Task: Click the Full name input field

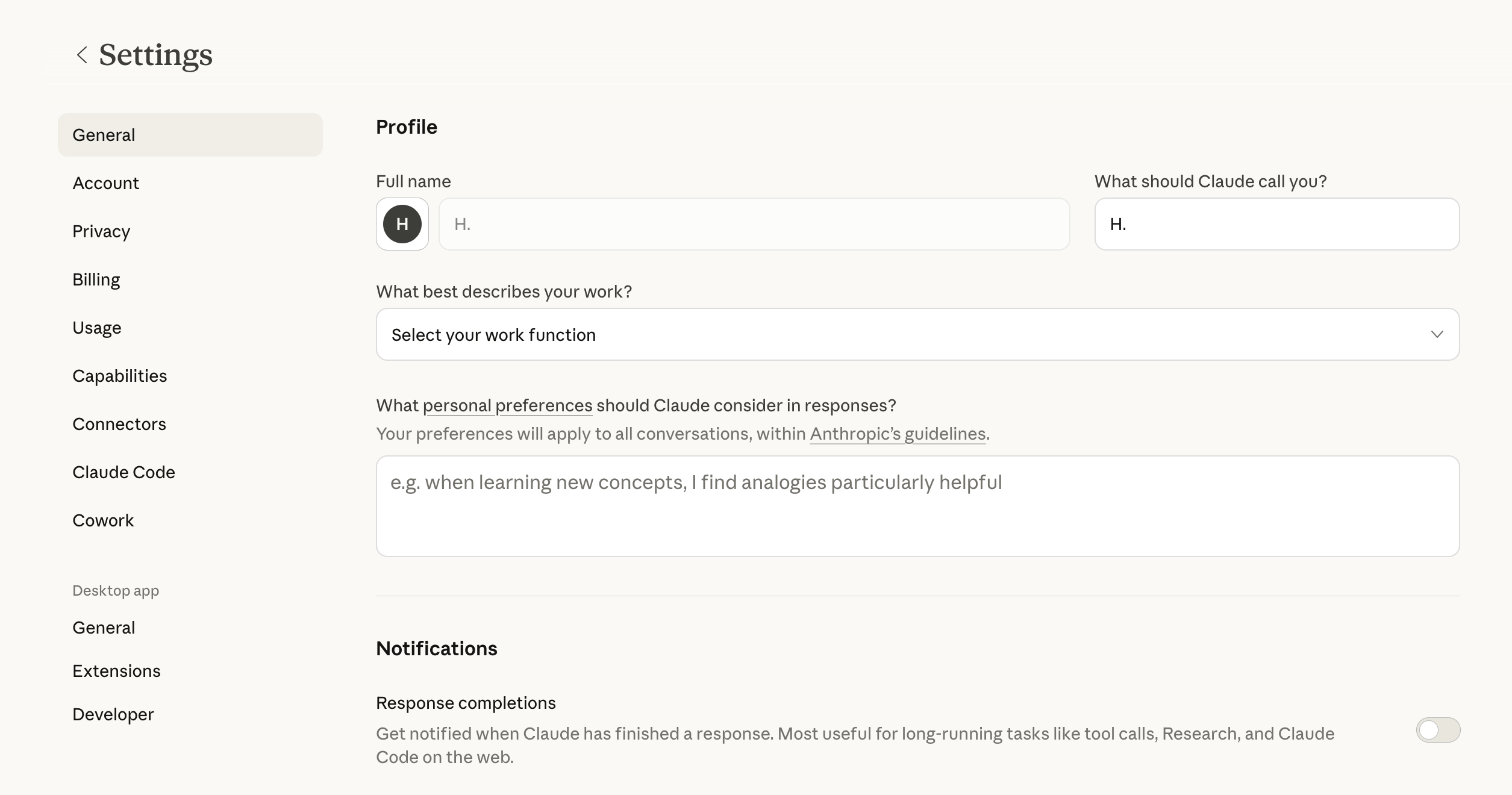Action: pyautogui.click(x=754, y=224)
